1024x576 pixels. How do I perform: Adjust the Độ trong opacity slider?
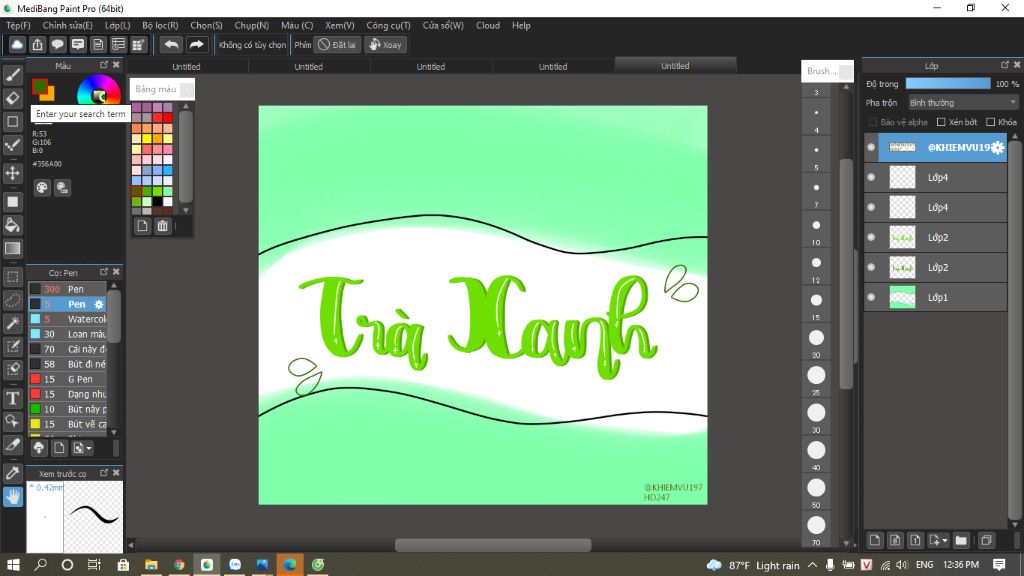(948, 84)
